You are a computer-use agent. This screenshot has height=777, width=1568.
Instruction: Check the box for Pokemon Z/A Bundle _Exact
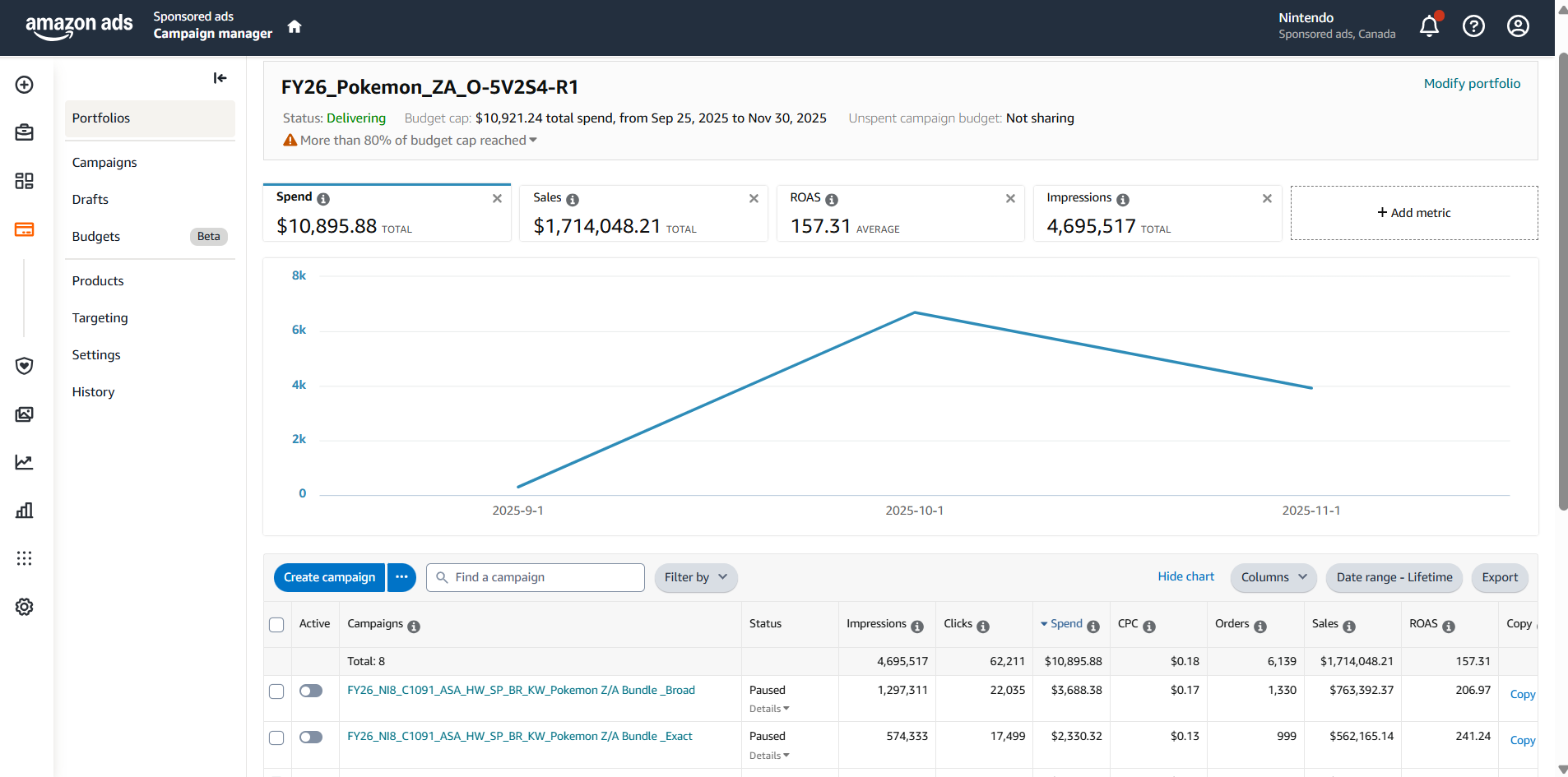coord(276,738)
